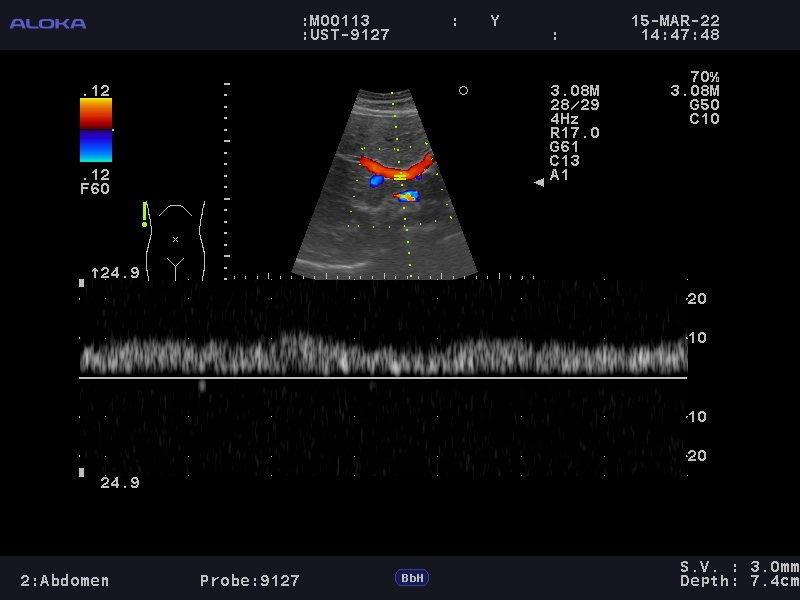
Task: Click the small circle probe orientation mark
Action: click(x=463, y=91)
